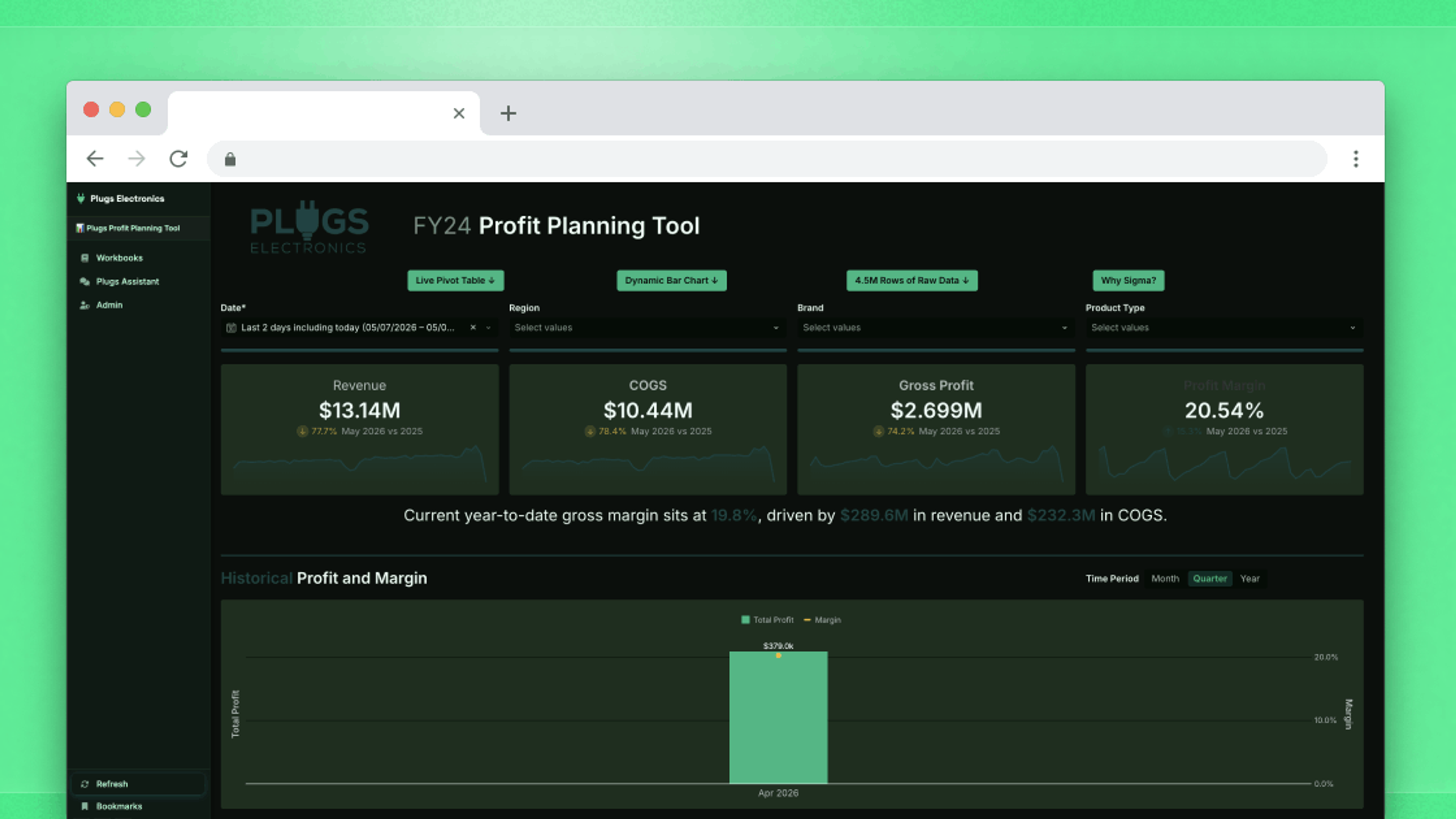The height and width of the screenshot is (819, 1456).
Task: Click the Why Sigma? button
Action: click(x=1128, y=280)
